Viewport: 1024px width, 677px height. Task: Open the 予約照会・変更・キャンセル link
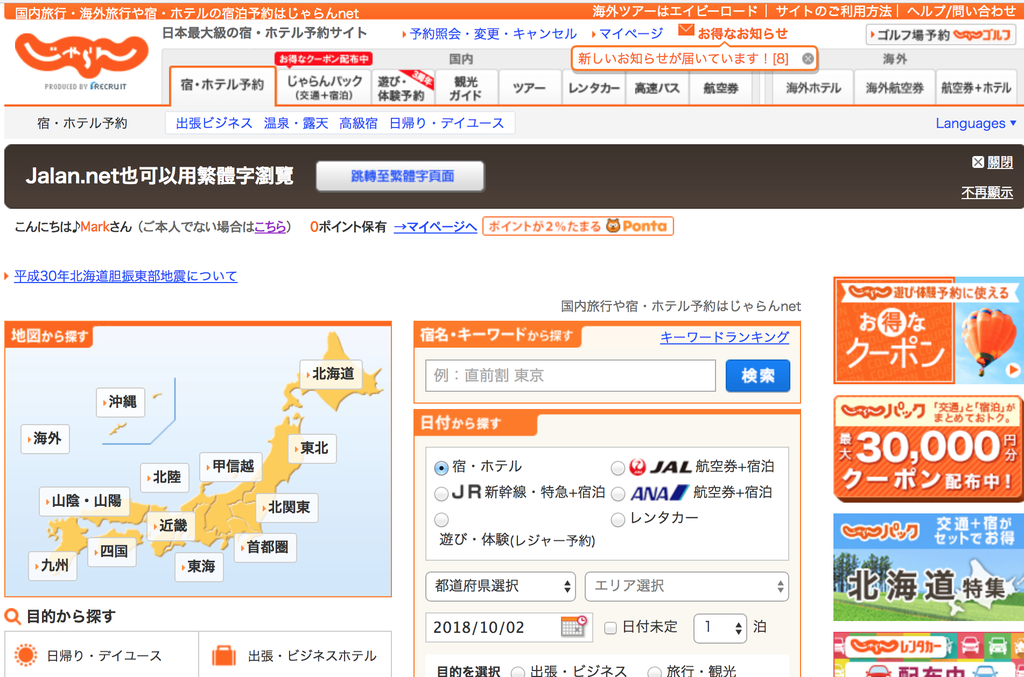tap(493, 34)
